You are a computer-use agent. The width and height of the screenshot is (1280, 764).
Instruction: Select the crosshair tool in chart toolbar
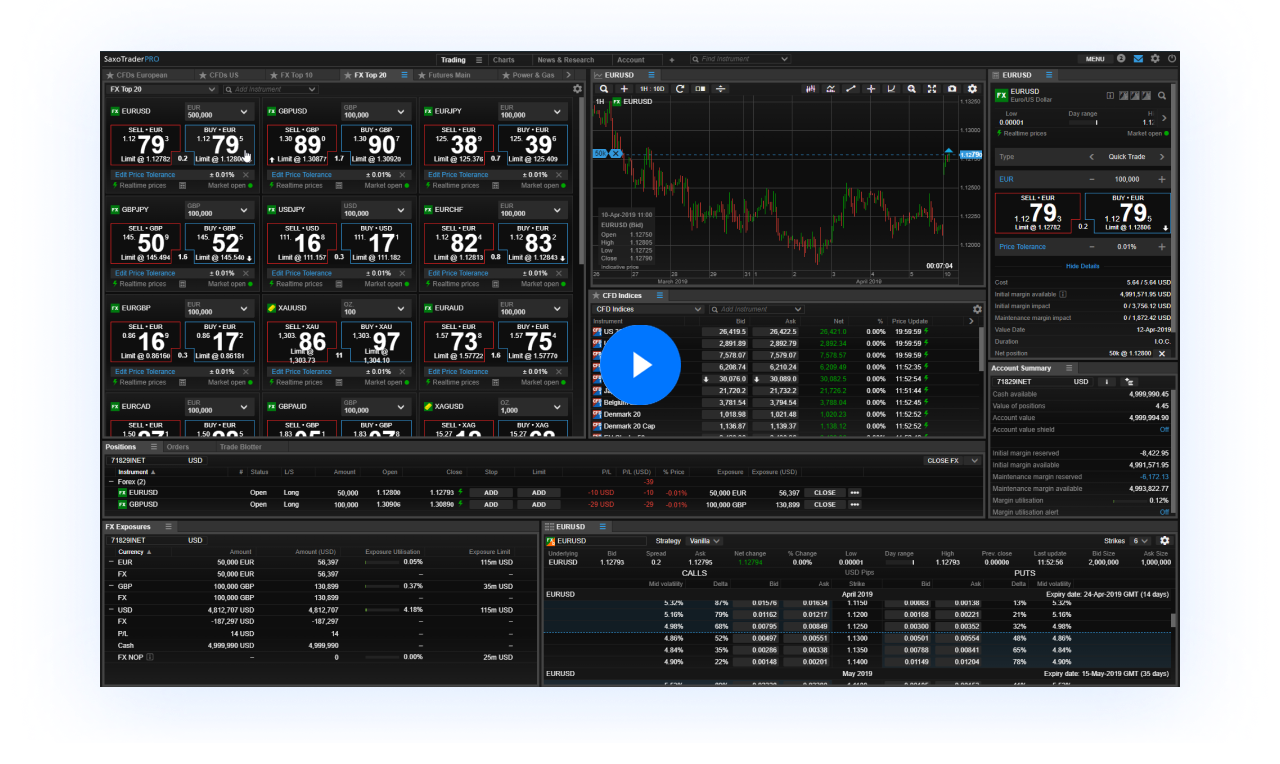[x=871, y=89]
